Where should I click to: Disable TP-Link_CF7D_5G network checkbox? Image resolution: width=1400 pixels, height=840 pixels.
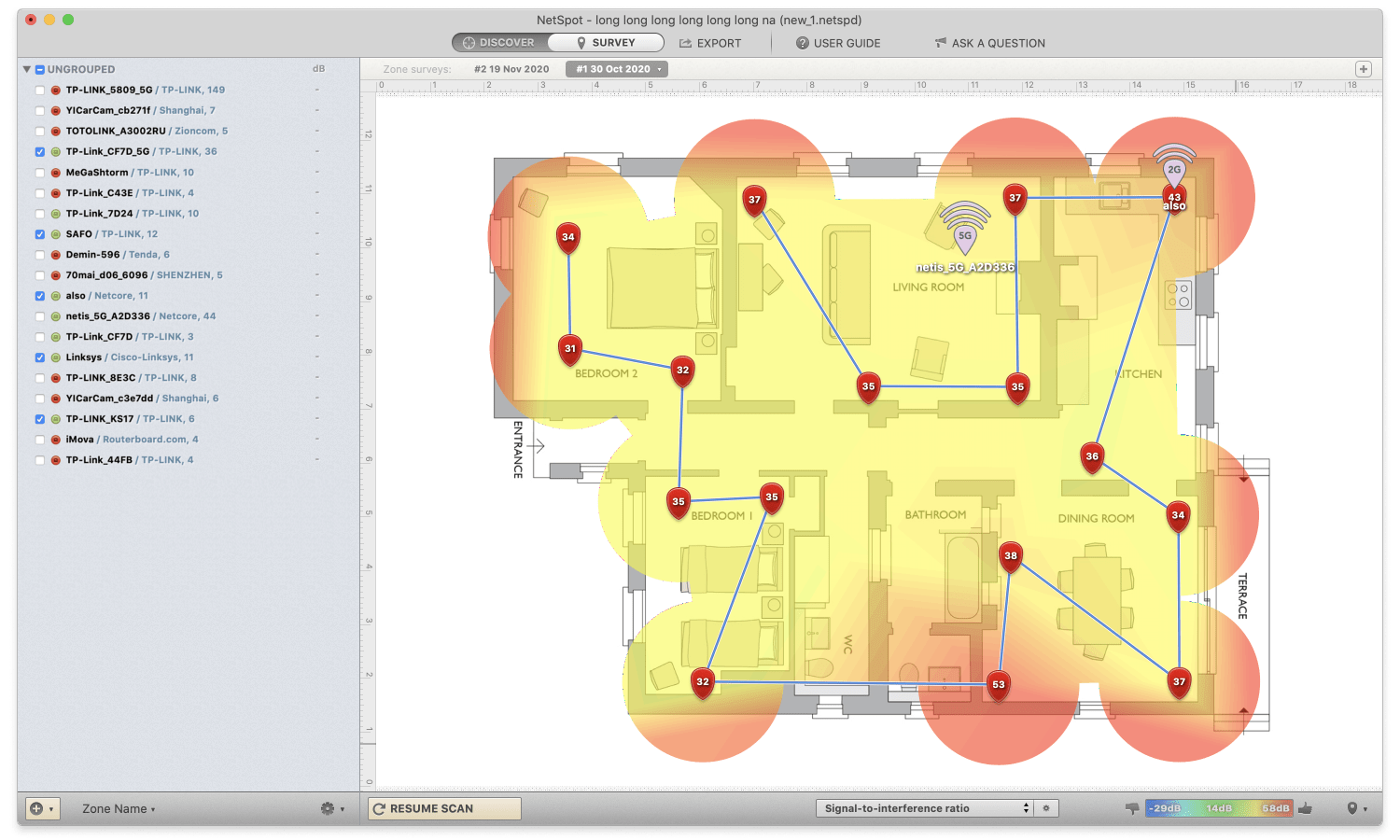coord(40,152)
